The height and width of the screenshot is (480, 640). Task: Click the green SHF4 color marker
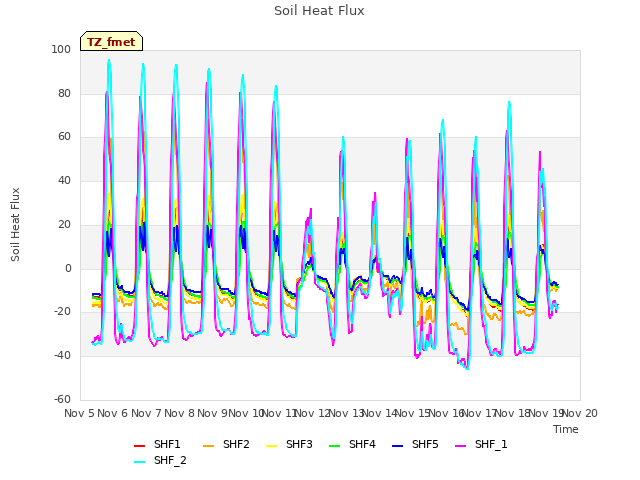pyautogui.click(x=335, y=445)
